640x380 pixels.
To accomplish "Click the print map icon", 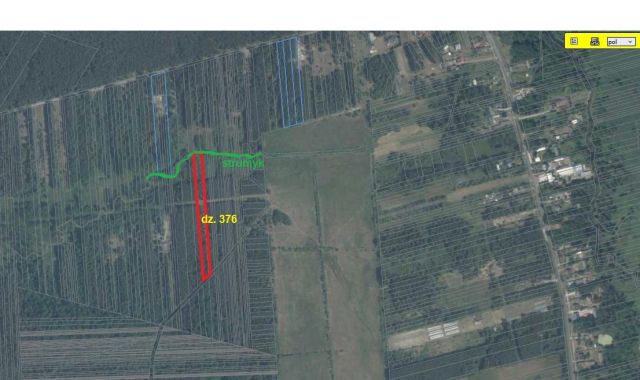I will coord(595,41).
